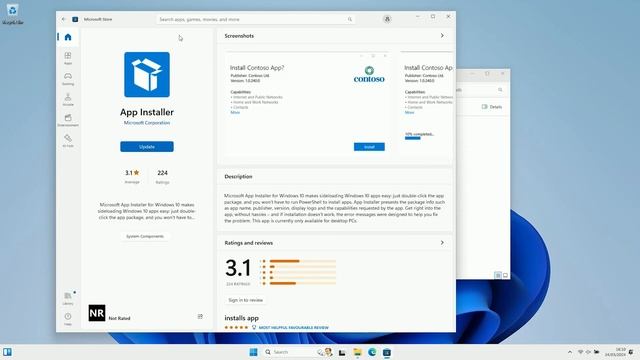Screen dimensions: 640x360
Task: Open the user profile account icon
Action: (387, 19)
